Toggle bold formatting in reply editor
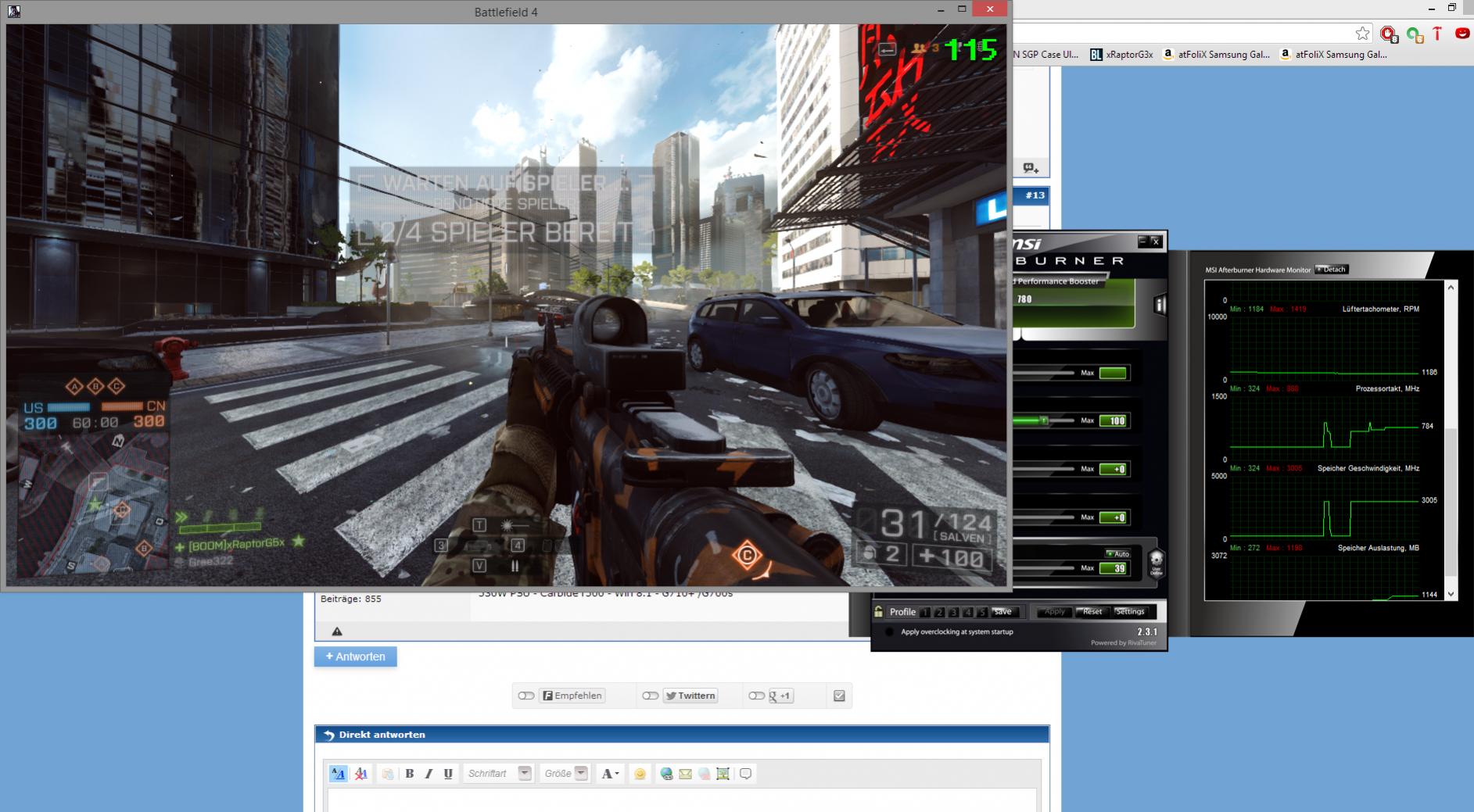Image resolution: width=1474 pixels, height=812 pixels. (x=410, y=774)
